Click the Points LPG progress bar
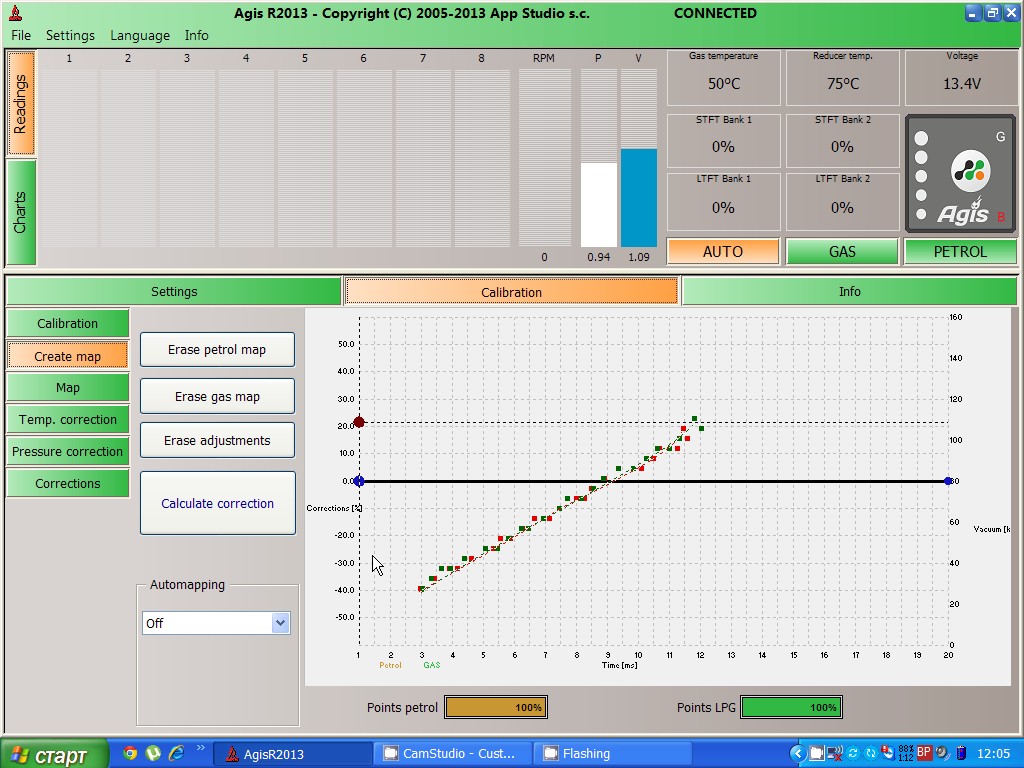Screen dimensions: 1024x768 [791, 707]
